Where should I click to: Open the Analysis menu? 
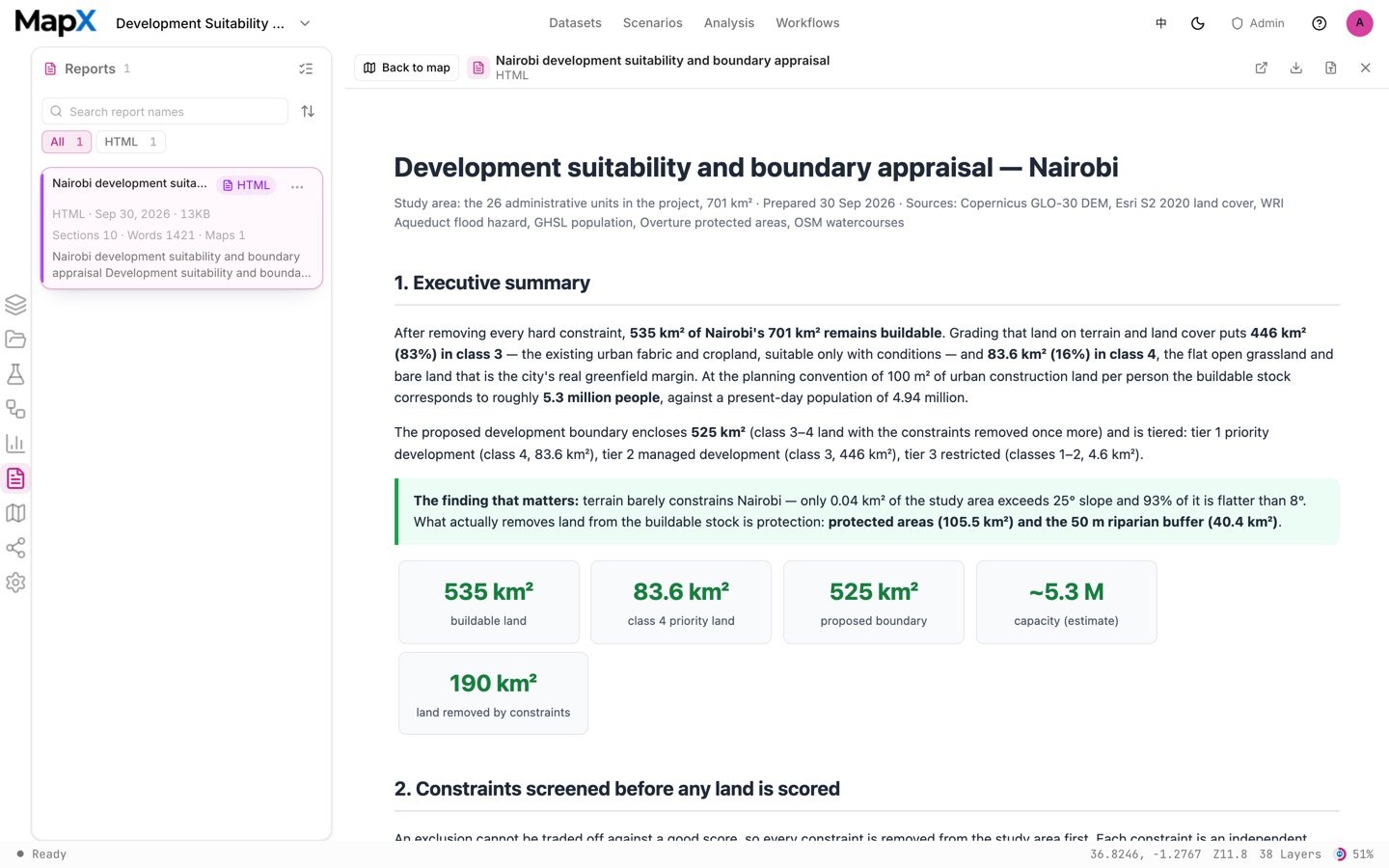(729, 23)
